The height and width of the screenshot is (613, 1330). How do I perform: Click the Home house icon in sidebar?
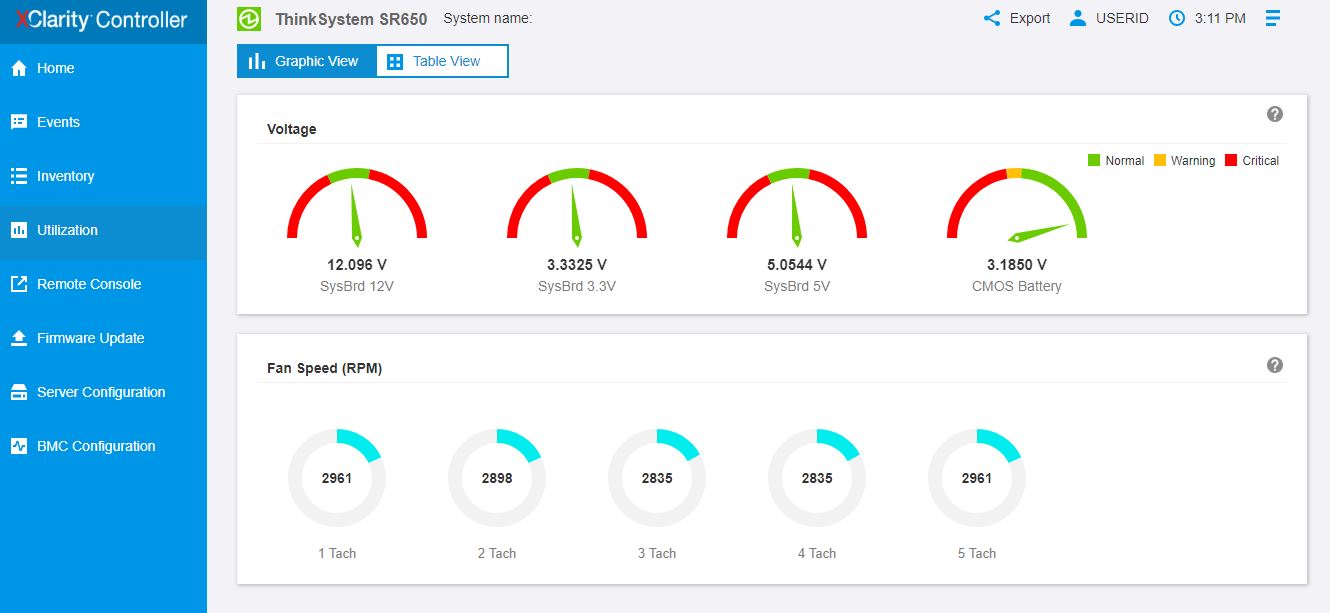pos(18,68)
